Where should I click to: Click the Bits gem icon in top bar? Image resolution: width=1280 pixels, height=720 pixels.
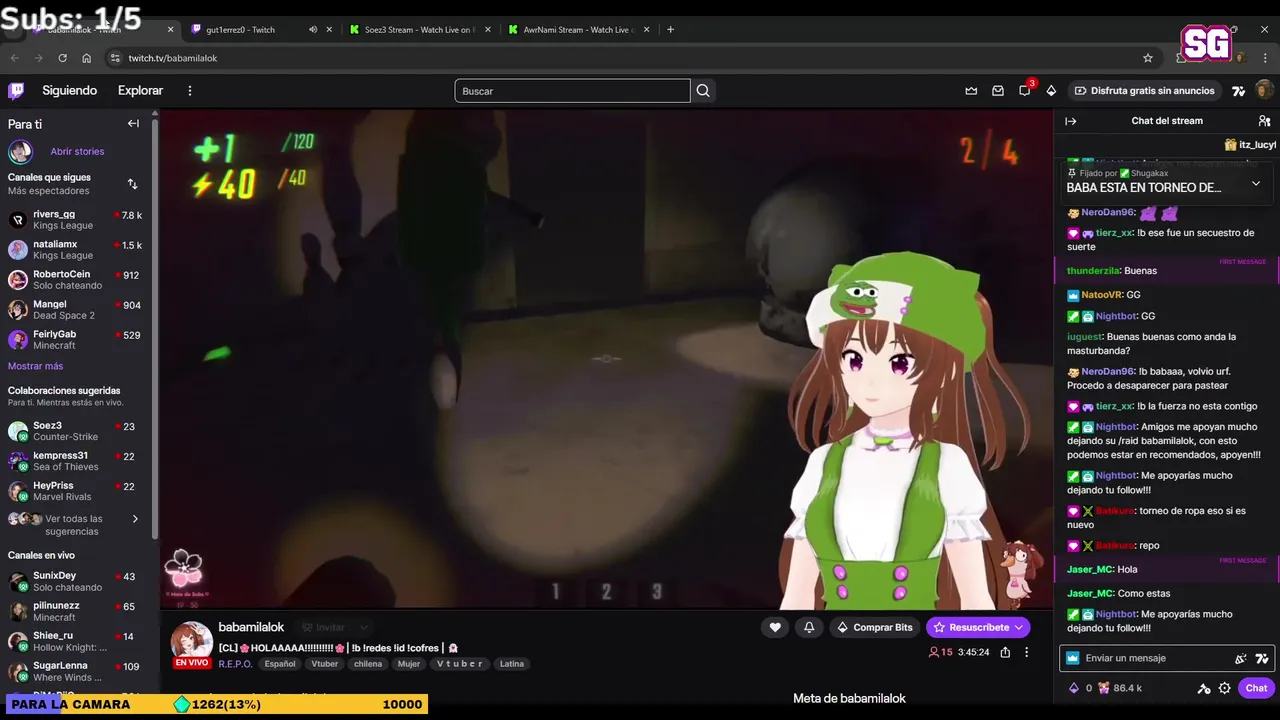click(x=1051, y=91)
